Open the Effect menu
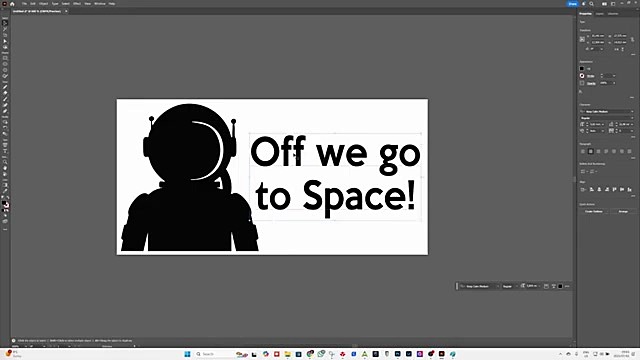 click(77, 4)
